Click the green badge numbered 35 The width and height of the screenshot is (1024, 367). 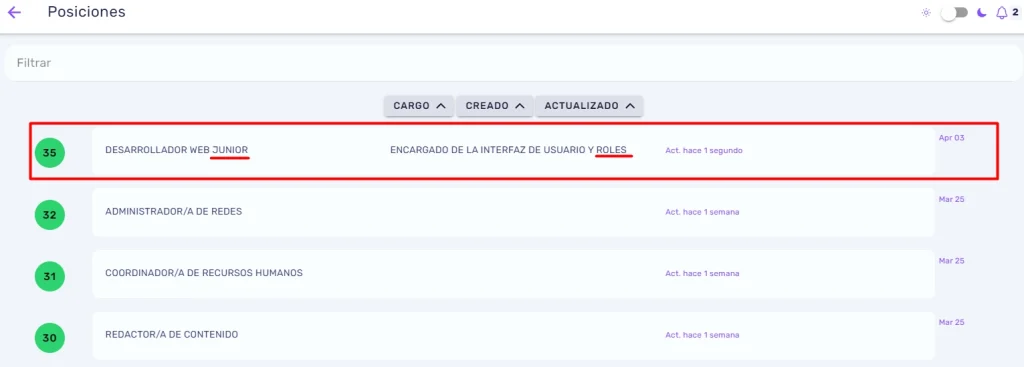coord(50,153)
